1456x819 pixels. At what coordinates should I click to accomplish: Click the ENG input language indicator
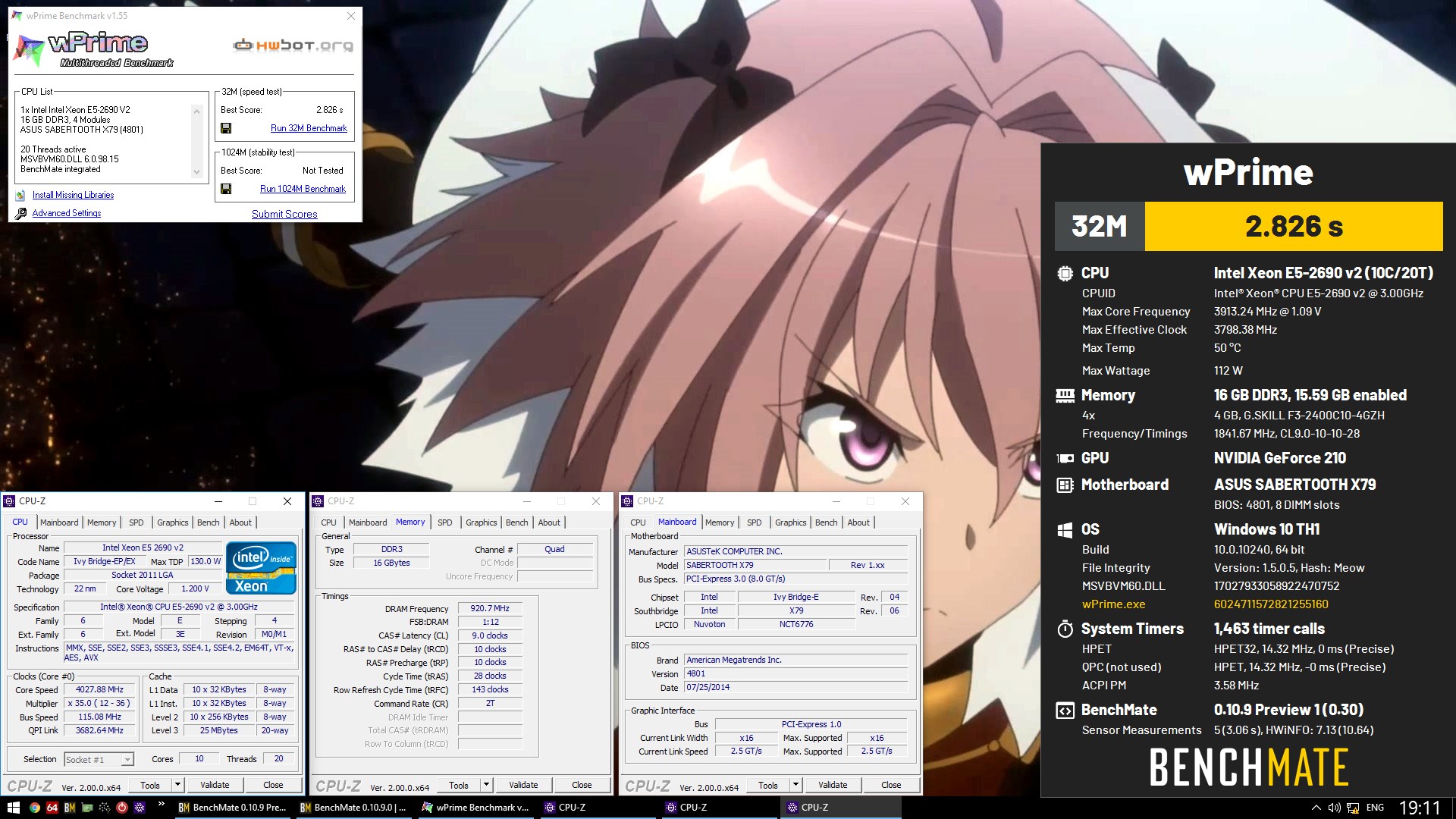1375,808
